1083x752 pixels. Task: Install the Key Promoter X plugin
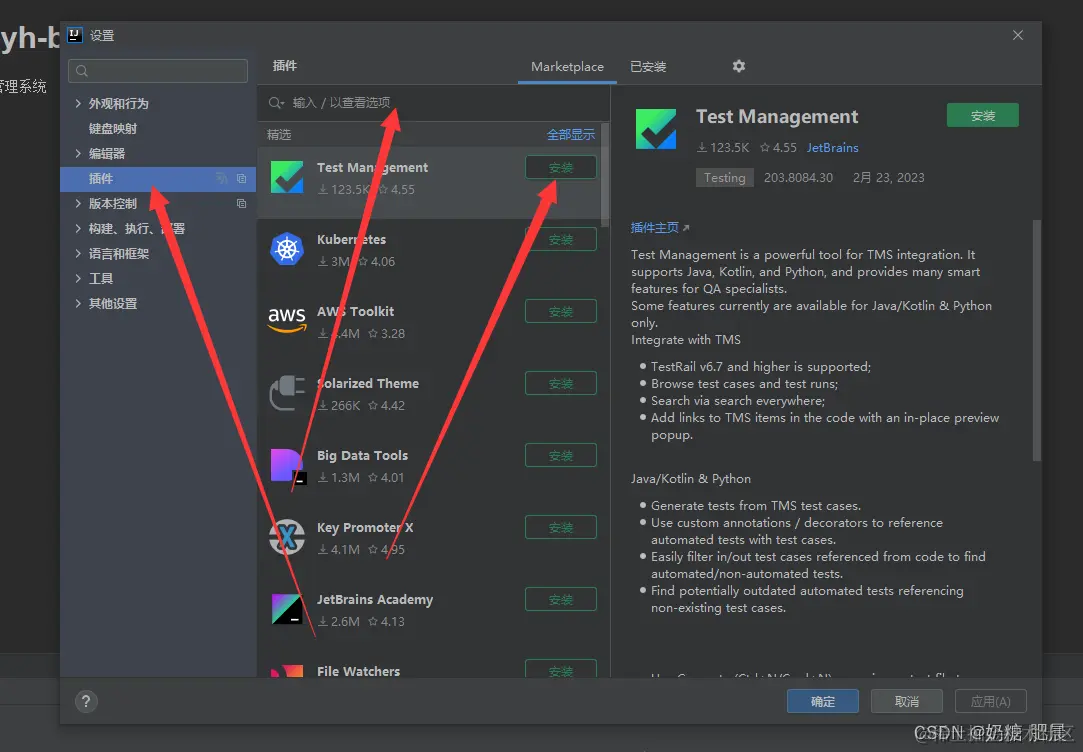(561, 528)
